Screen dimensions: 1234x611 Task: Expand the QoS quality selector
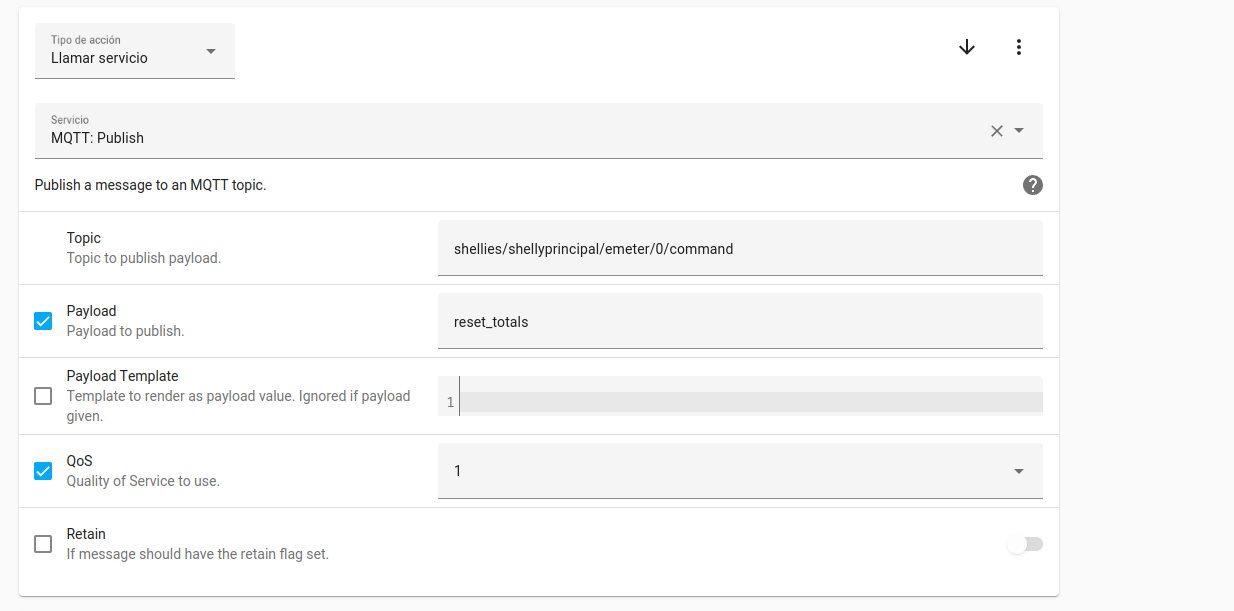(740, 470)
